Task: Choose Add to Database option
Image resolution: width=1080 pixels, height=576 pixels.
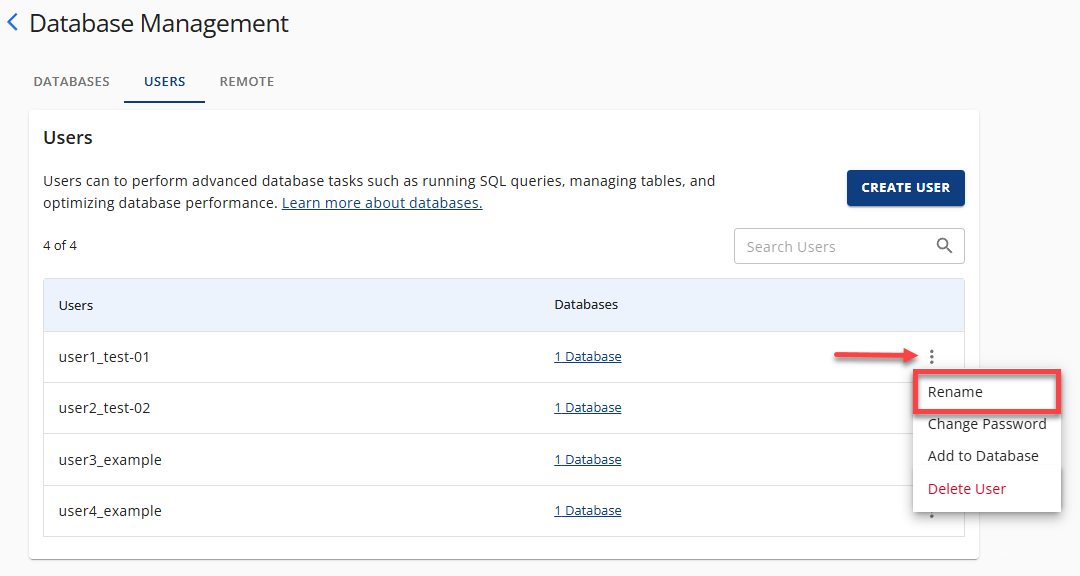Action: point(983,455)
